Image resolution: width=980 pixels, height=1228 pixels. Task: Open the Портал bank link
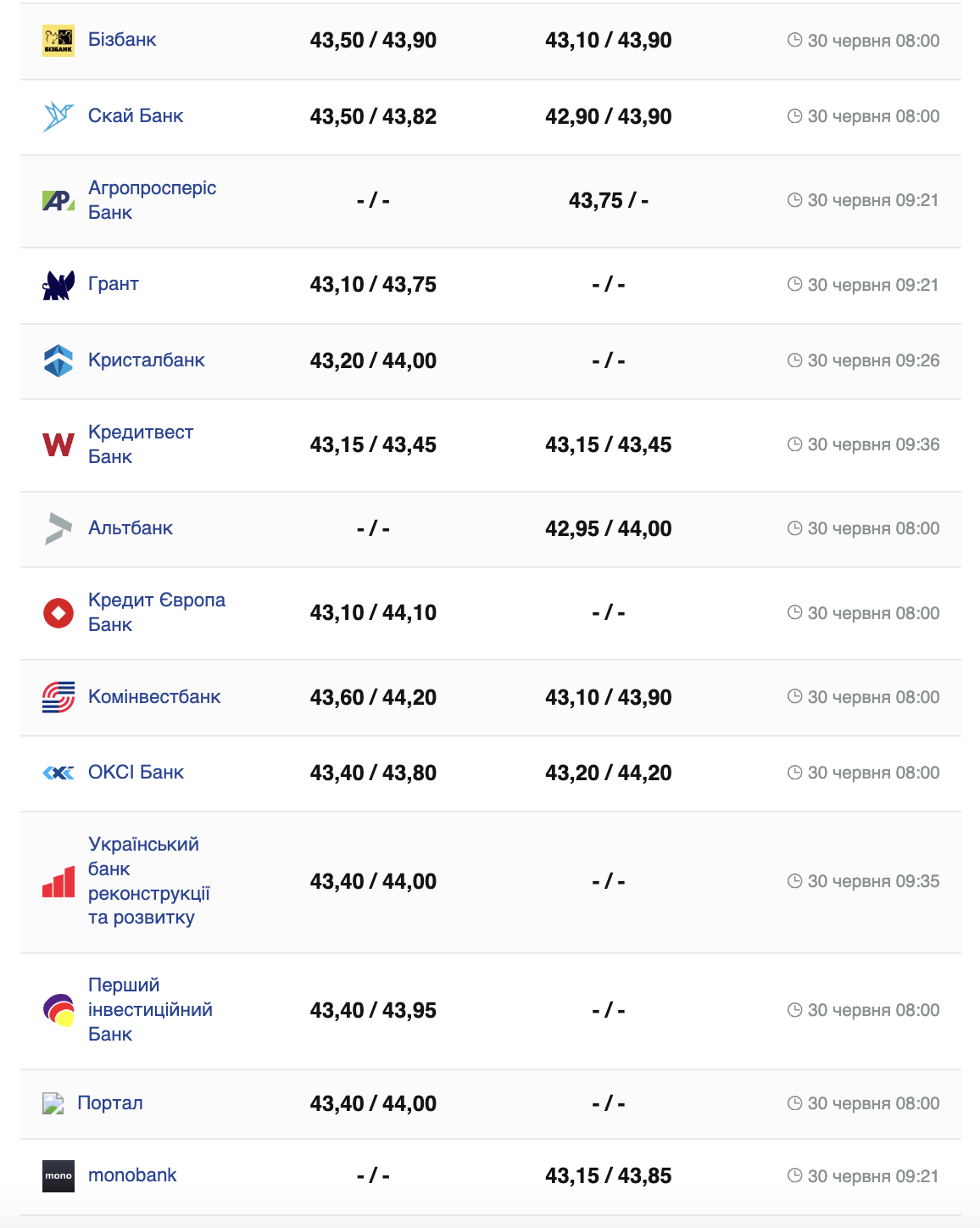pos(110,1103)
